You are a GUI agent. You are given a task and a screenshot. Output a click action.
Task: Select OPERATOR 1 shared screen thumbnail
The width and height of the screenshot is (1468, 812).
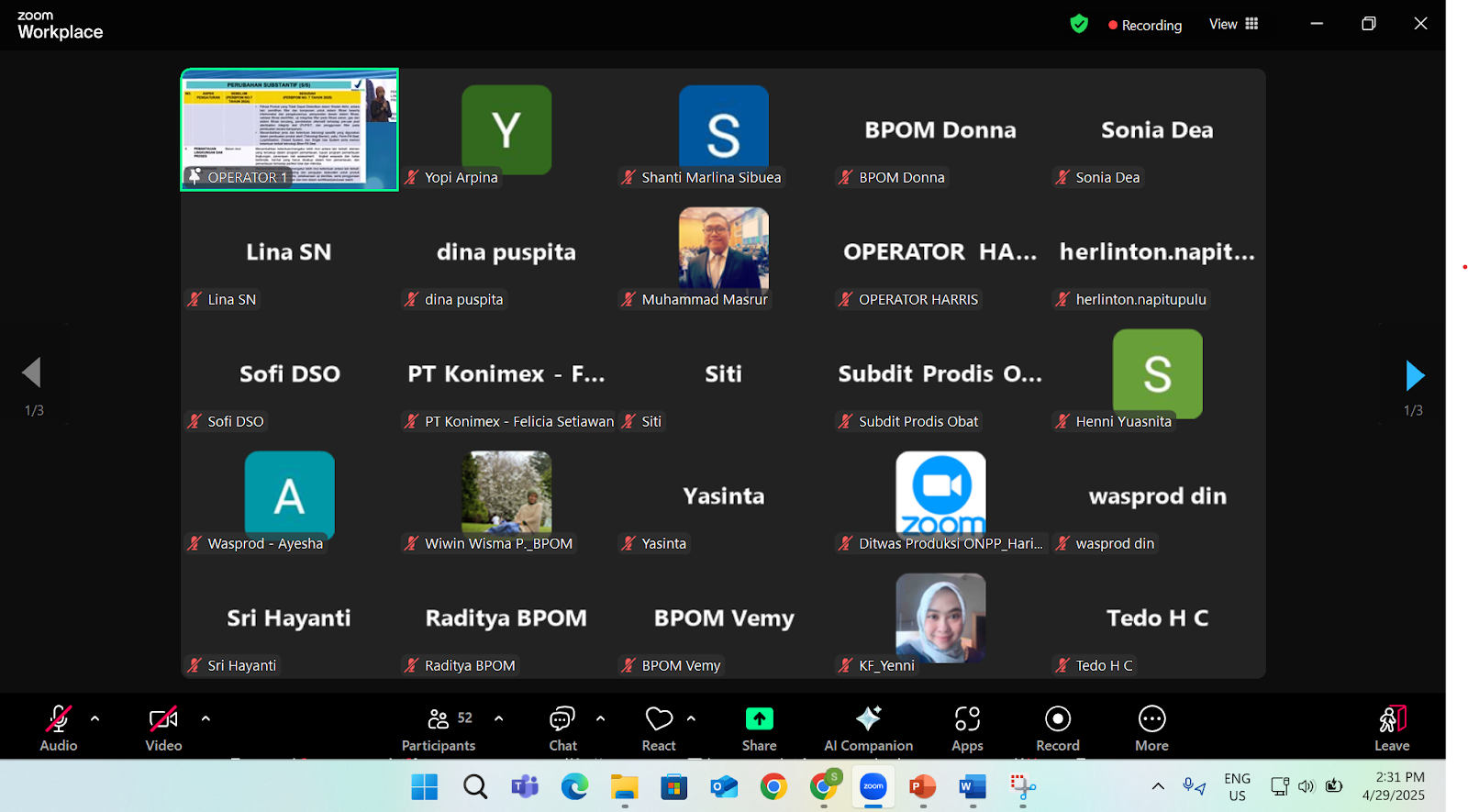[289, 129]
